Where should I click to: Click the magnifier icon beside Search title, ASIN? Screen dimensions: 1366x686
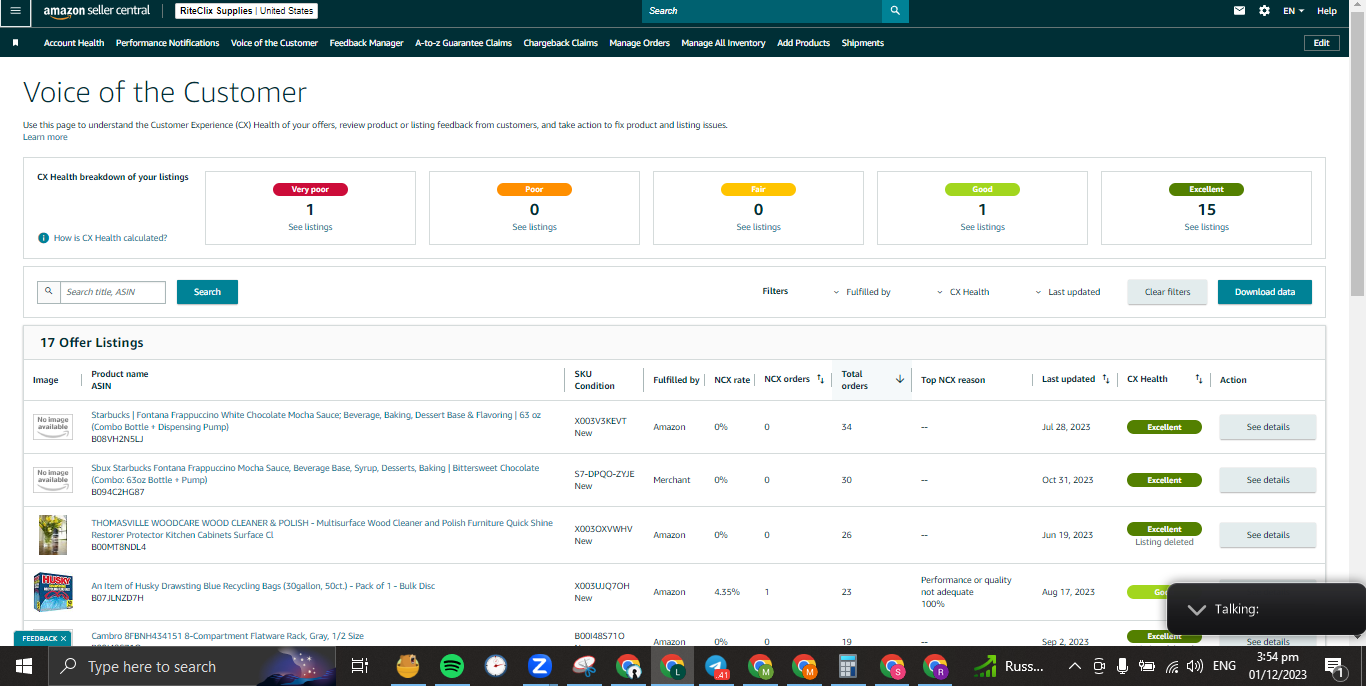point(49,292)
